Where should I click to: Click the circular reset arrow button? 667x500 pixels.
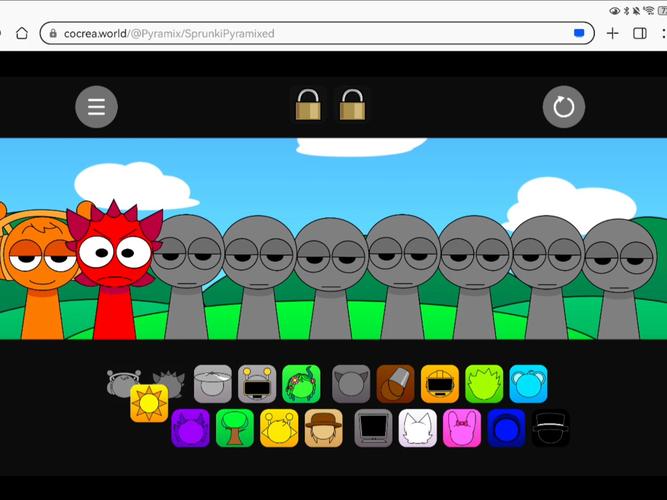tap(564, 107)
